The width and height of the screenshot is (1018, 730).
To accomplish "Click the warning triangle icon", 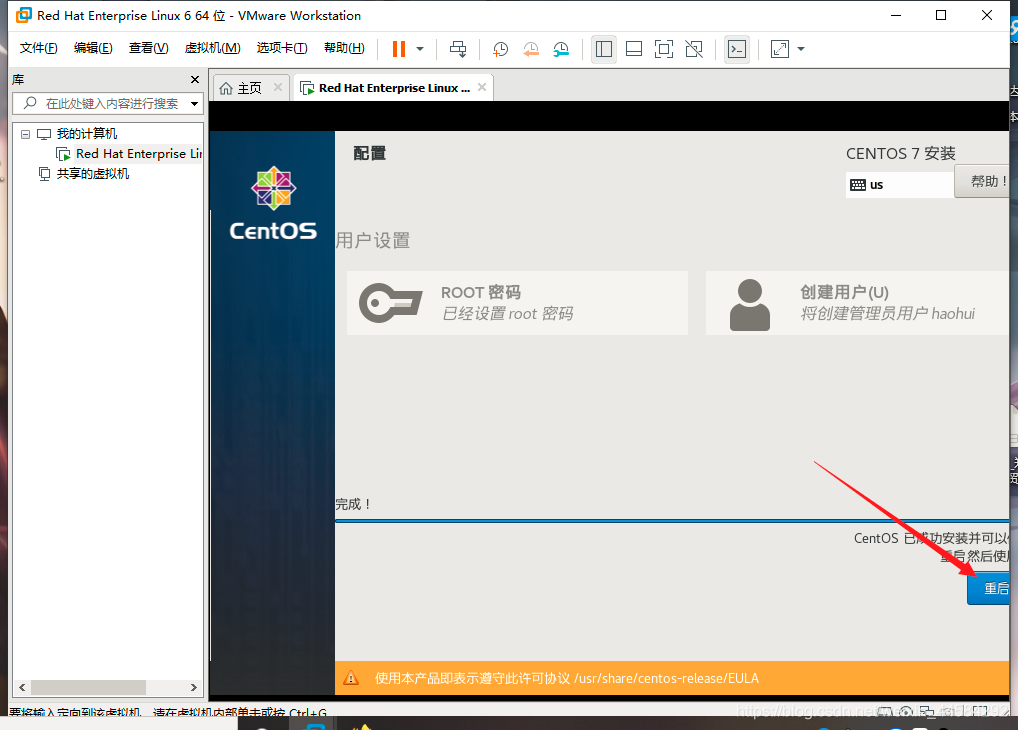I will 351,678.
